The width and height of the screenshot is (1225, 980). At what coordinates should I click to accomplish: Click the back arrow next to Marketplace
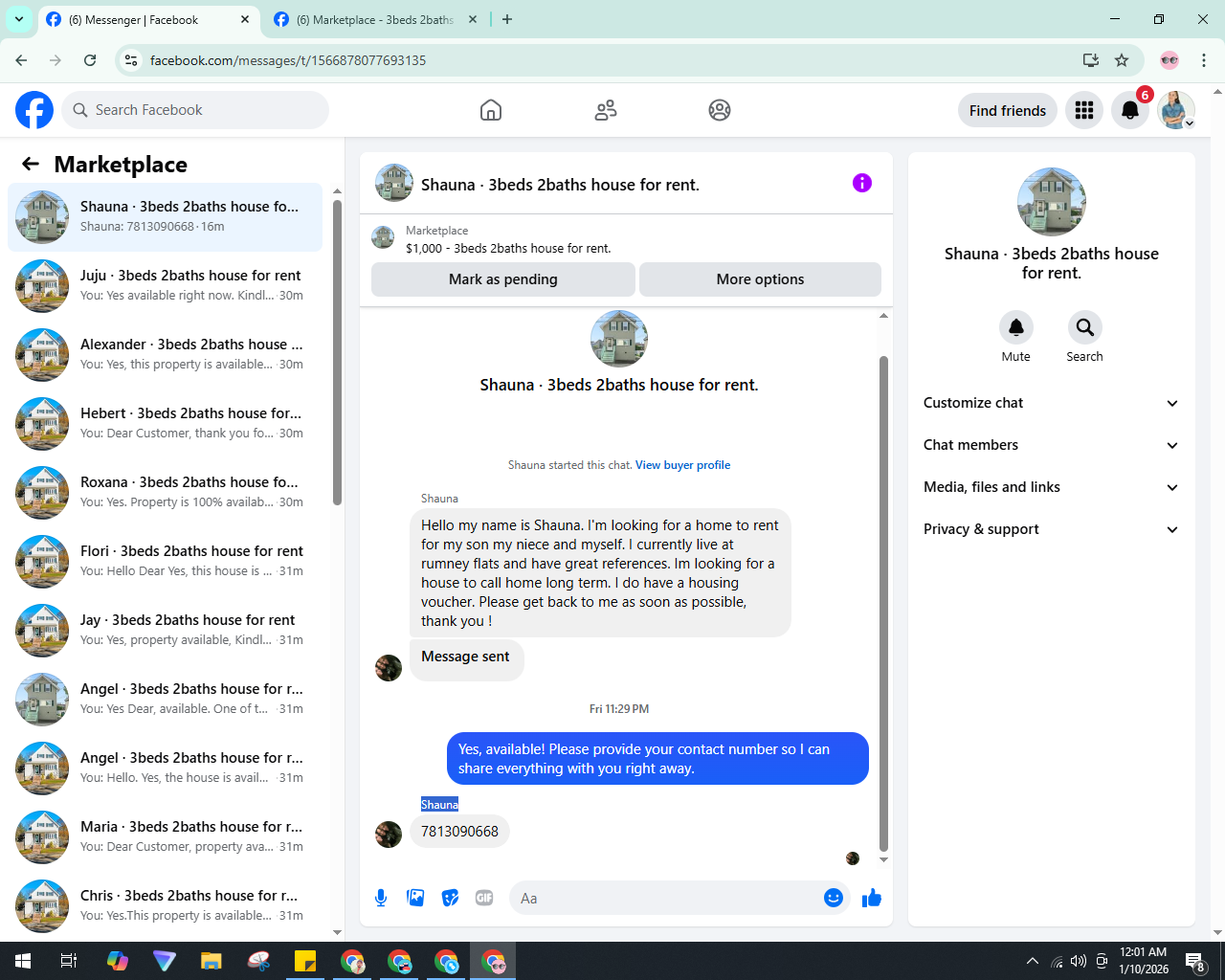31,164
